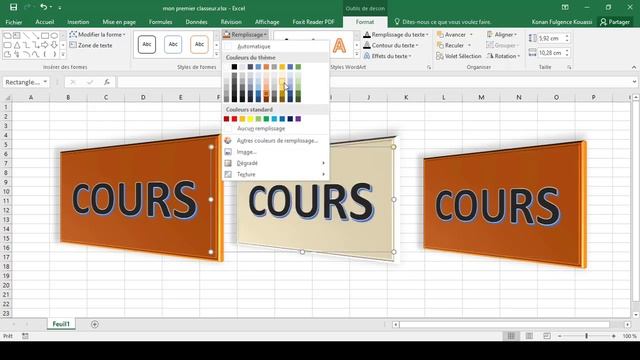Open Contour du texte dropdown
Screen dimensions: 640x360
tap(391, 45)
